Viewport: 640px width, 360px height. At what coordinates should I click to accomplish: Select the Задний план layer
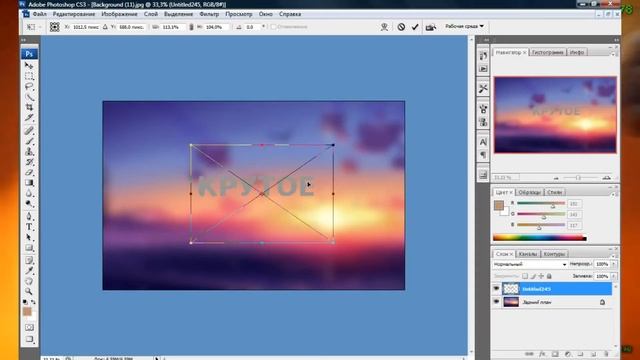pyautogui.click(x=558, y=302)
